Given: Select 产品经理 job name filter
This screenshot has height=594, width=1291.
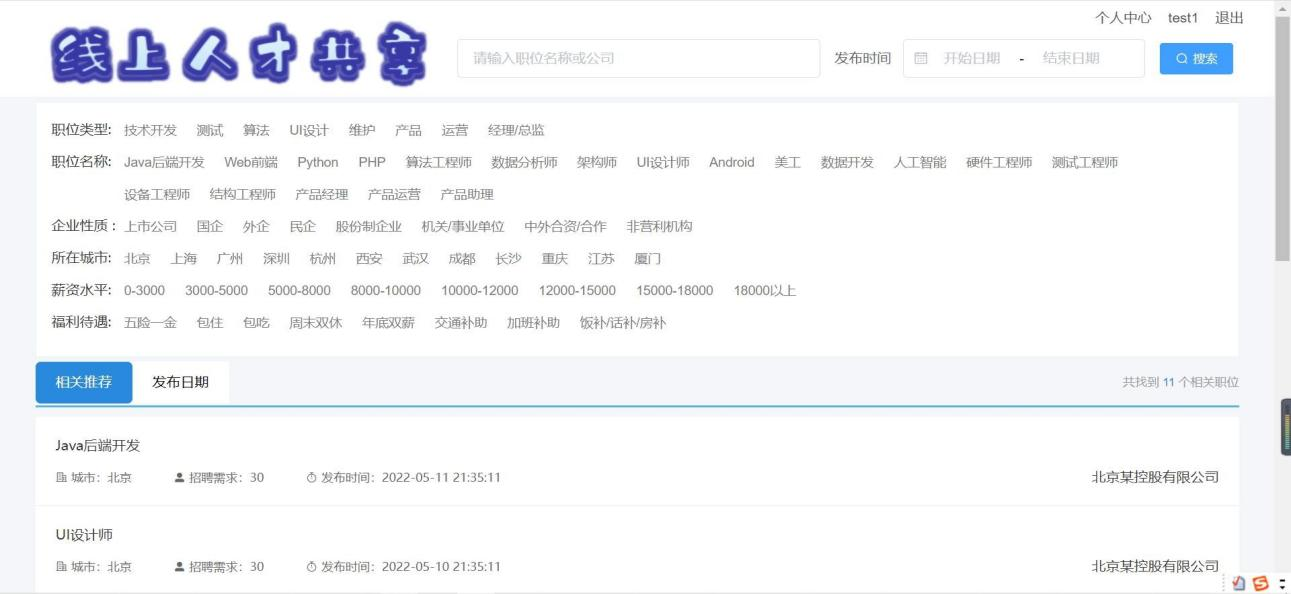Looking at the screenshot, I should (x=322, y=195).
